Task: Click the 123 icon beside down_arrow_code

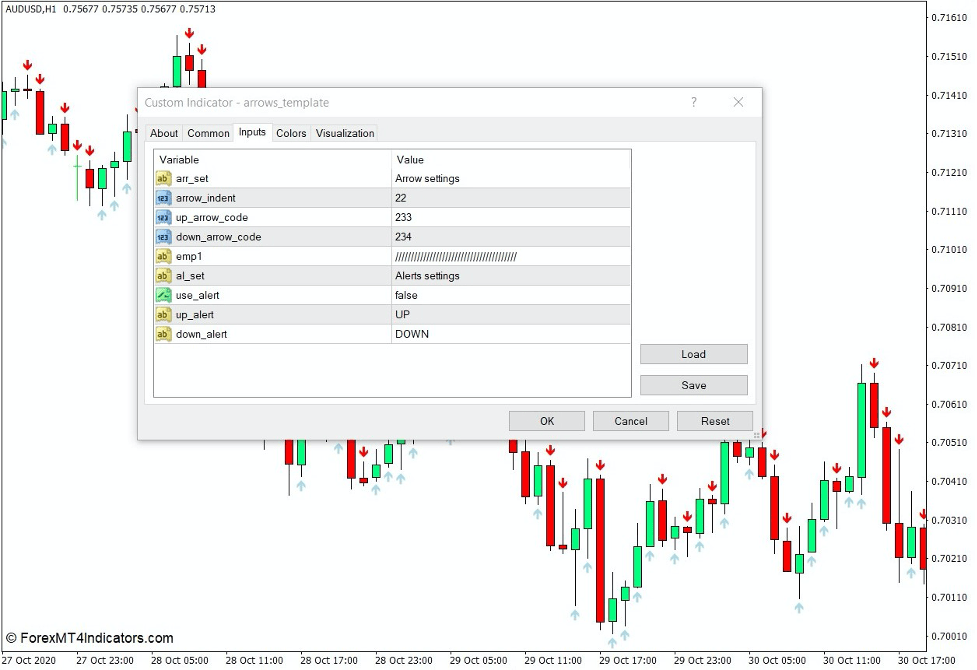Action: (x=163, y=237)
